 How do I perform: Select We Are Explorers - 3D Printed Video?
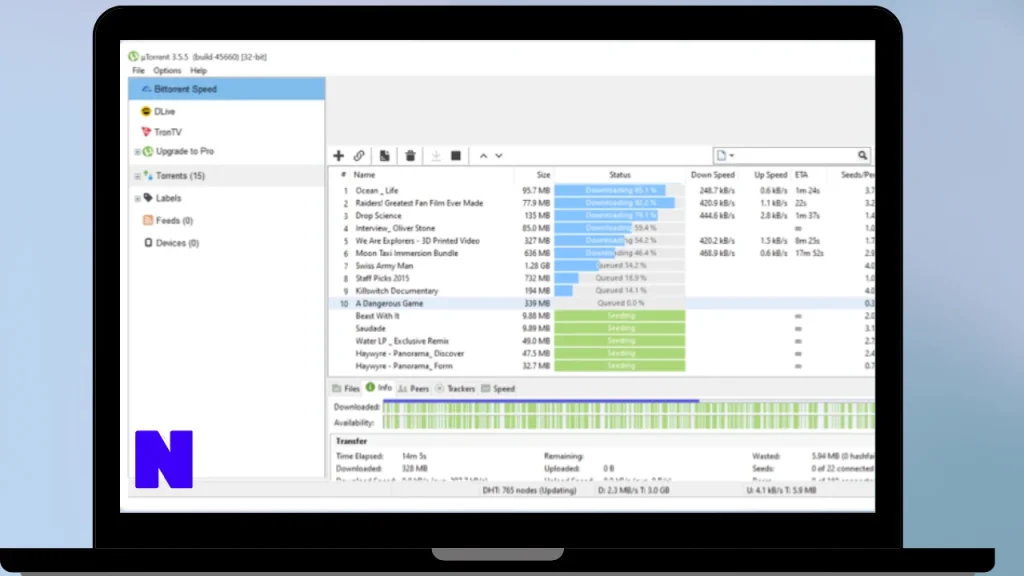417,241
